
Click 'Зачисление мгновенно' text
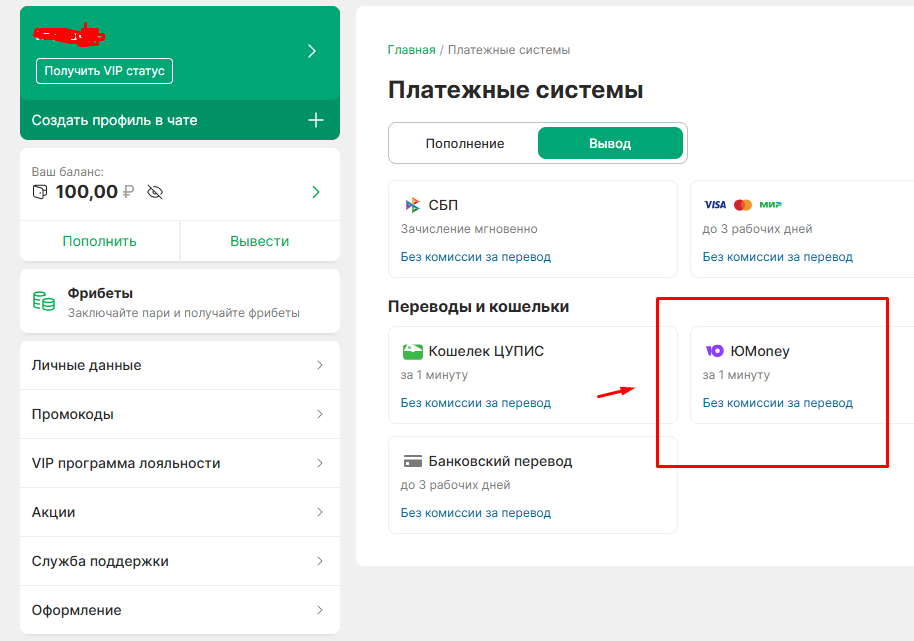point(469,229)
